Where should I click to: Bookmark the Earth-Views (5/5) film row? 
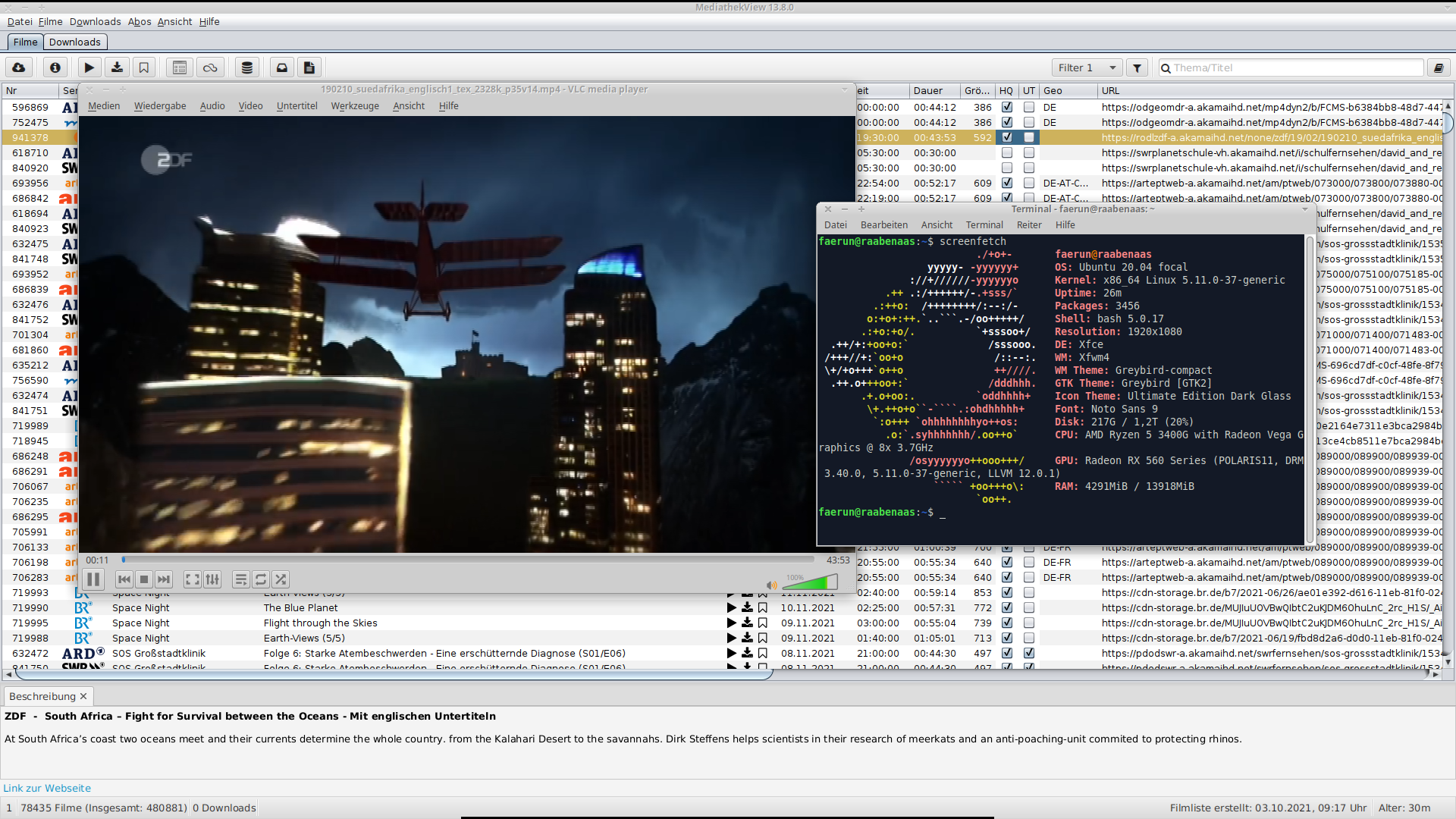click(x=763, y=638)
